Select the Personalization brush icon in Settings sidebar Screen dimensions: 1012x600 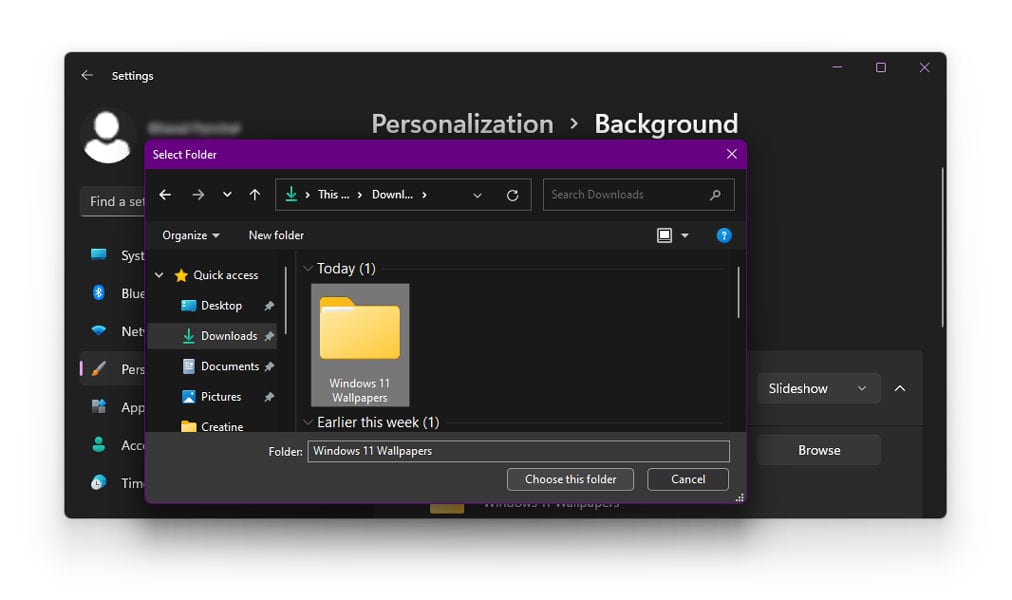(98, 366)
